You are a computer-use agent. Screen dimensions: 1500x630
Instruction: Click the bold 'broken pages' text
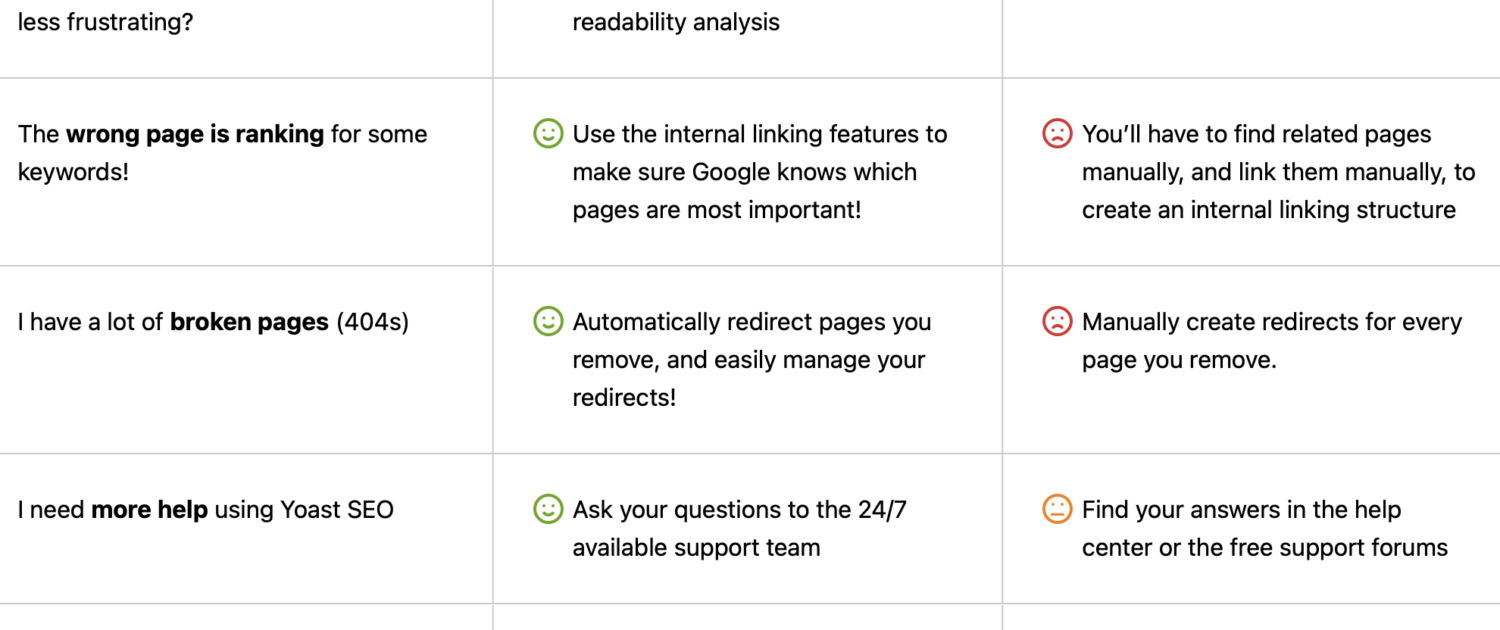[x=249, y=323]
